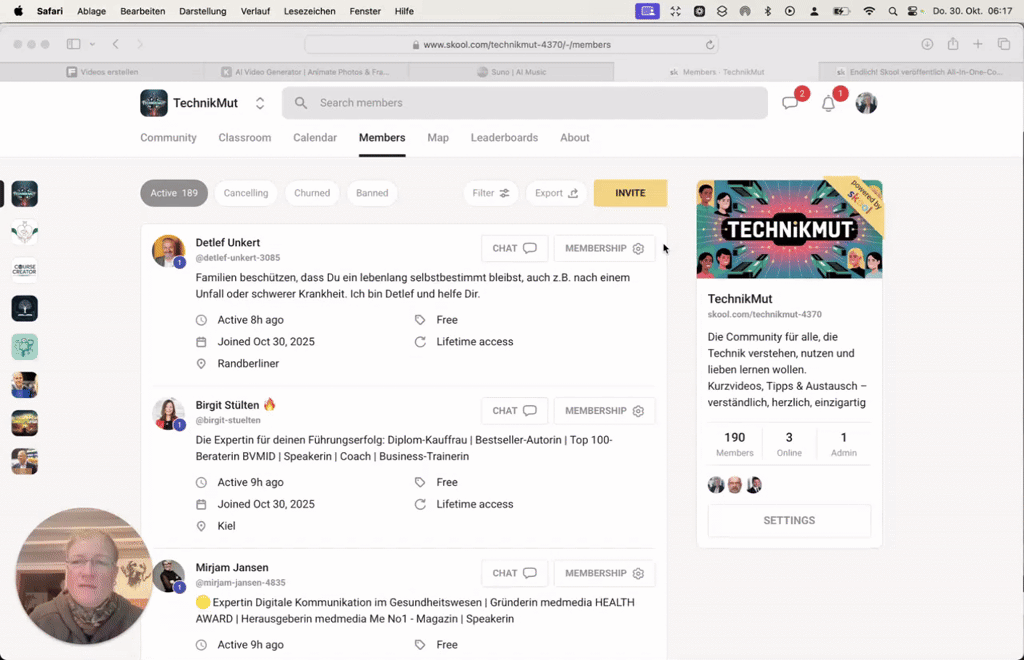
Task: Open the chat messages icon with badge
Action: click(791, 102)
